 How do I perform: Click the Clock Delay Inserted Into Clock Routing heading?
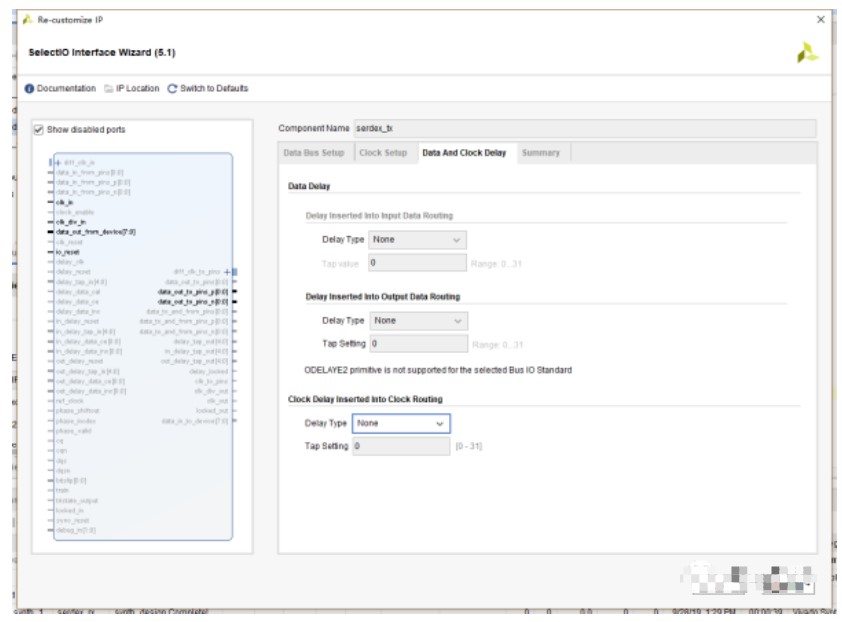tap(365, 399)
